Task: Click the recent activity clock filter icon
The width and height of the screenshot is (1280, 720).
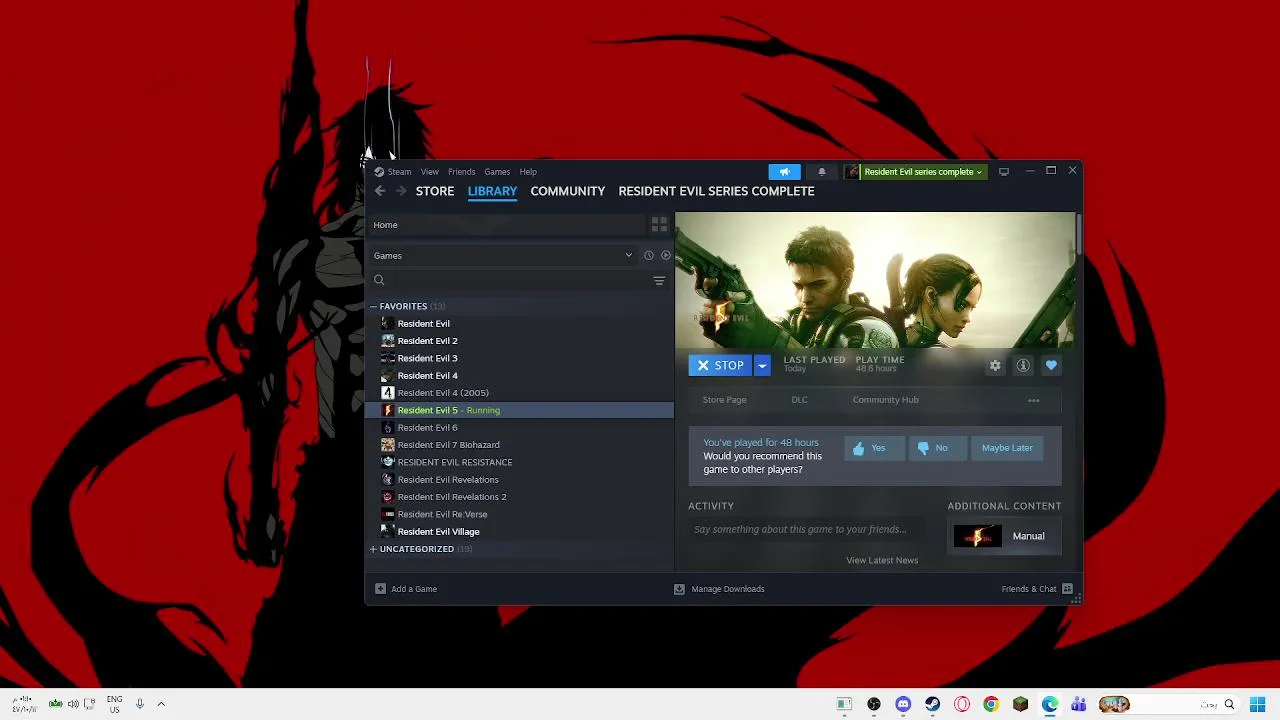Action: coord(648,256)
